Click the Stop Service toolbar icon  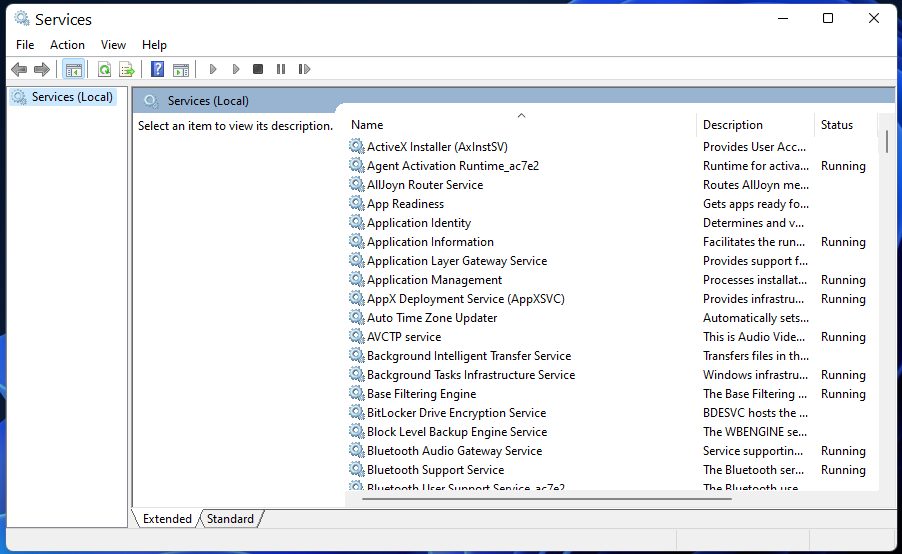tap(258, 70)
